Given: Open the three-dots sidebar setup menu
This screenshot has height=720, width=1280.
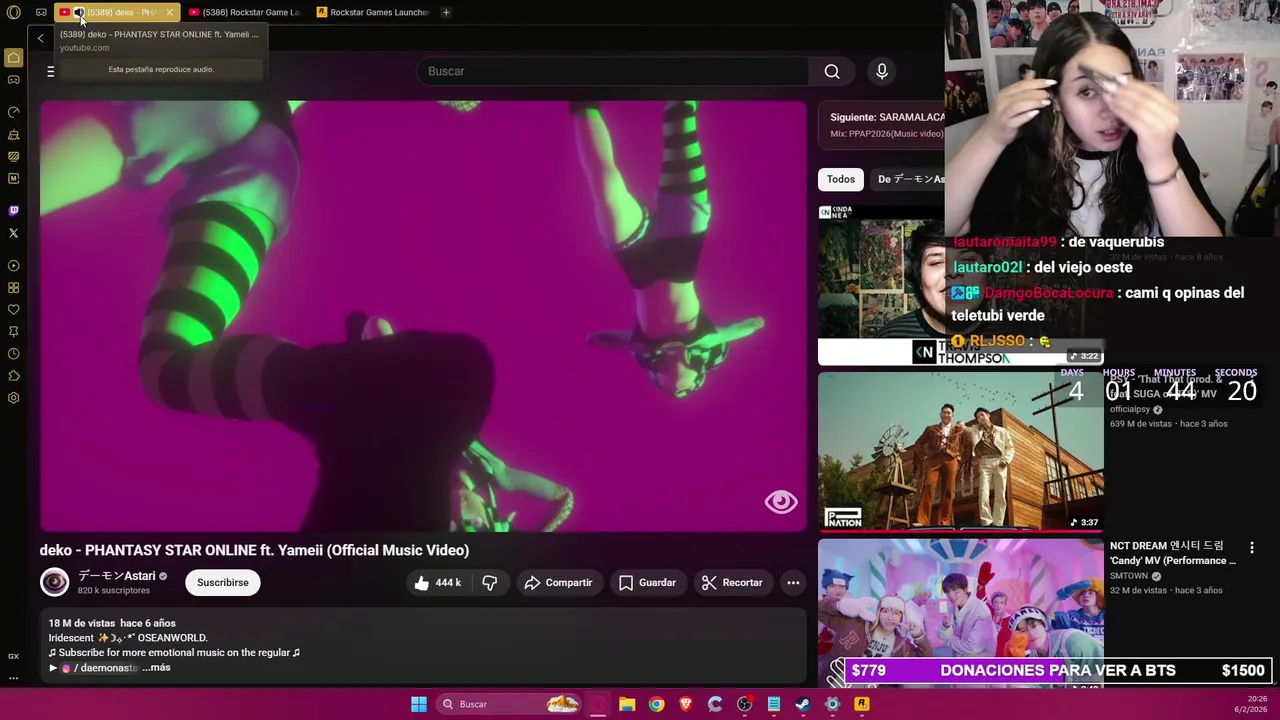Looking at the screenshot, I should pyautogui.click(x=13, y=677).
